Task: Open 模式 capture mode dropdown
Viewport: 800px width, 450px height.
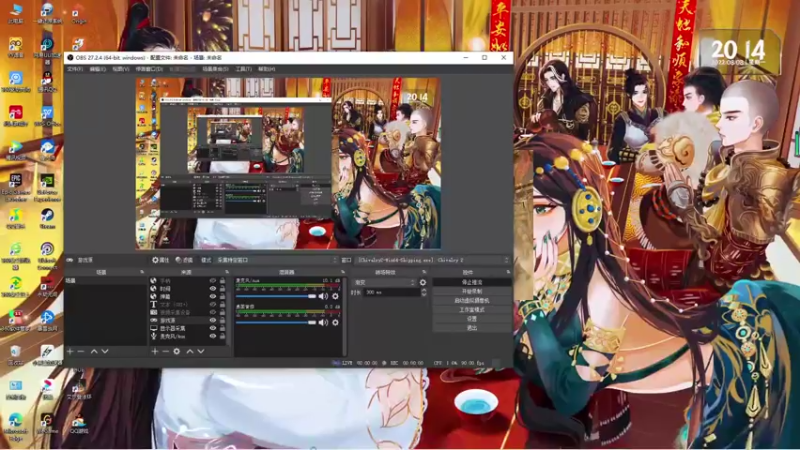Action: tap(277, 260)
